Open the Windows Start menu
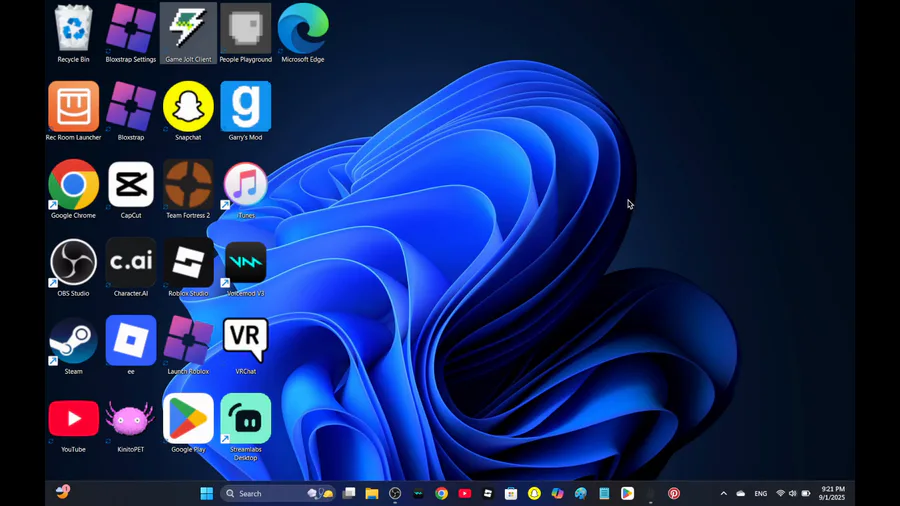This screenshot has height=506, width=900. 207,493
